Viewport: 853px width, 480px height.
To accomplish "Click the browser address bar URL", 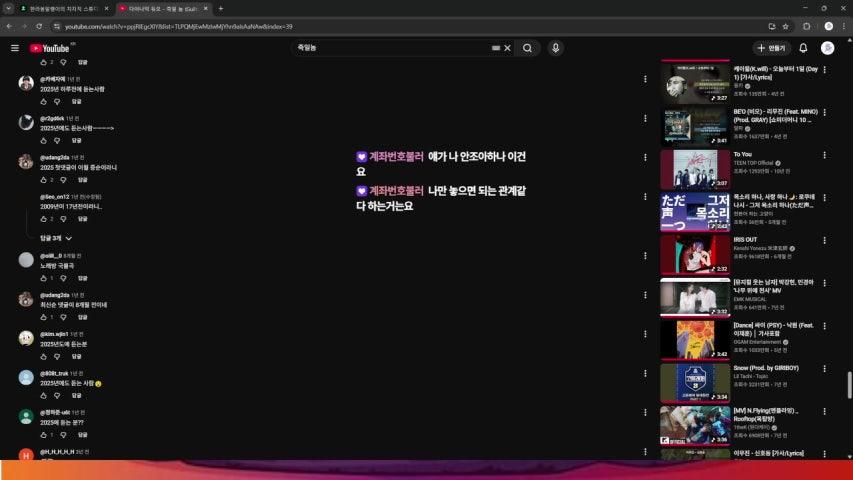I will pos(178,26).
